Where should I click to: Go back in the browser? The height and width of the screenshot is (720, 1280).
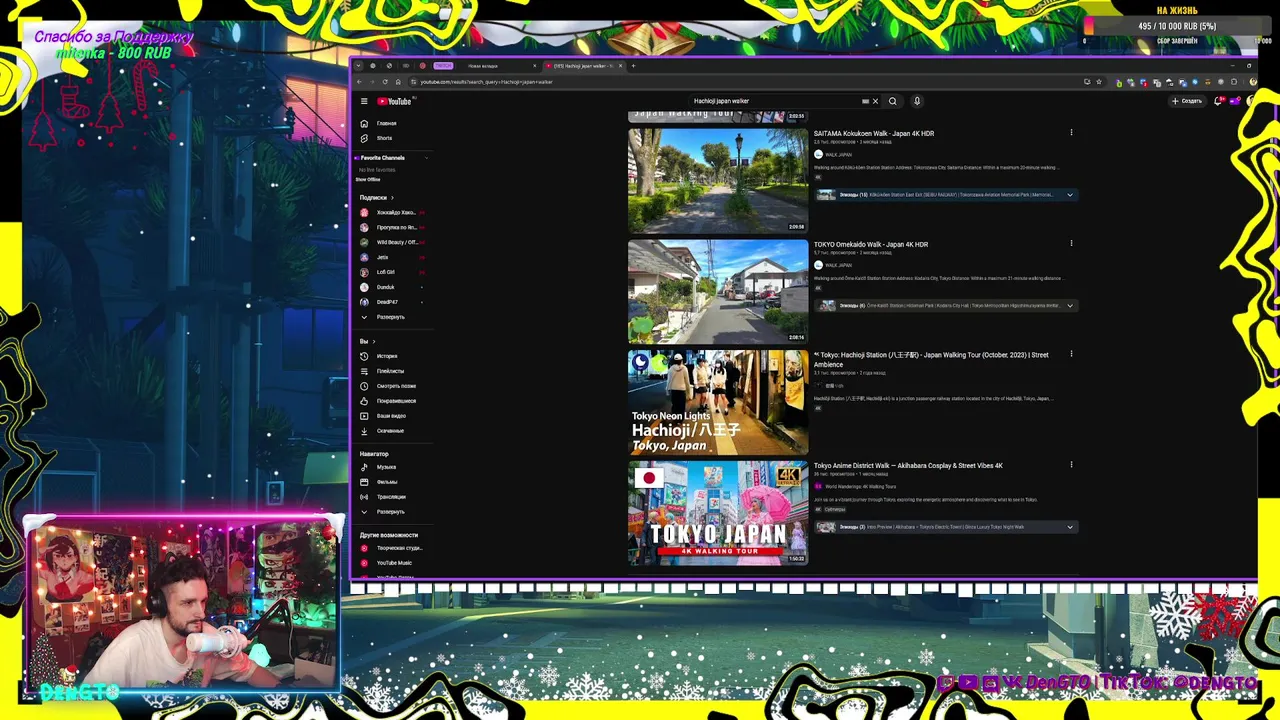(x=360, y=82)
